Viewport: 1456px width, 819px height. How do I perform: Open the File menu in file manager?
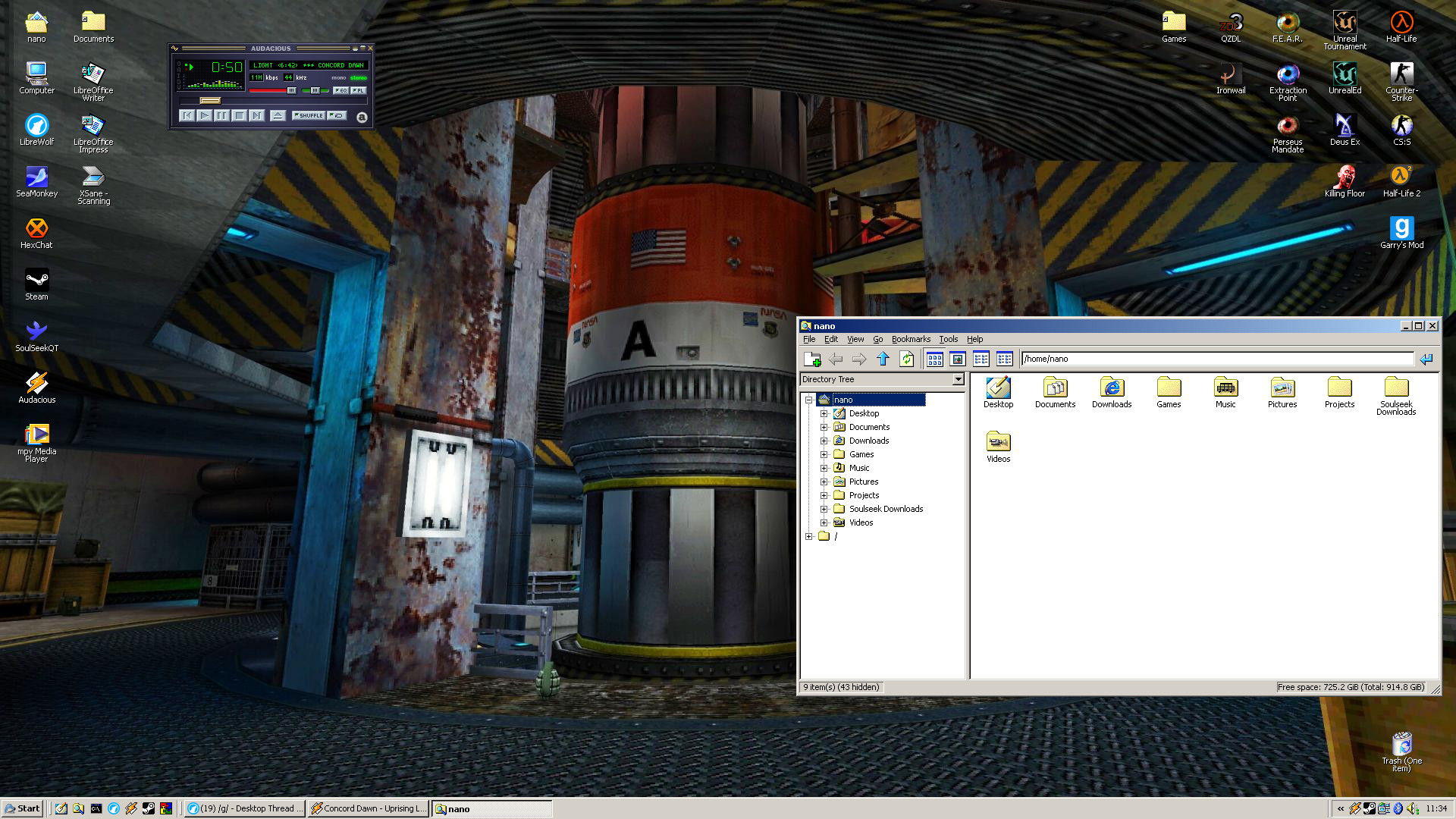click(x=809, y=339)
